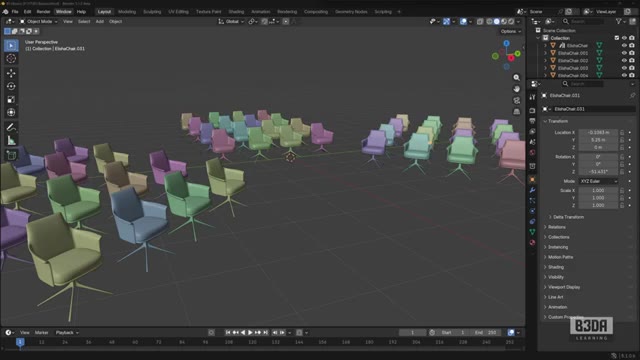Viewport: 640px width, 360px height.
Task: Select the Cursor tool in the toolbar
Action: tap(11, 58)
